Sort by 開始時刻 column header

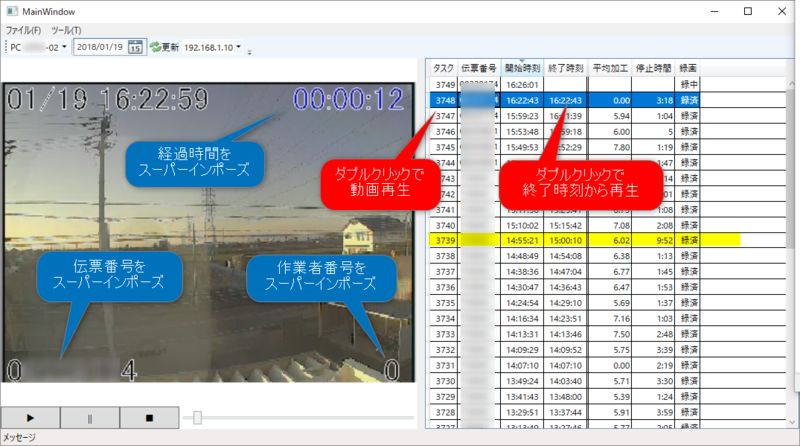[522, 68]
